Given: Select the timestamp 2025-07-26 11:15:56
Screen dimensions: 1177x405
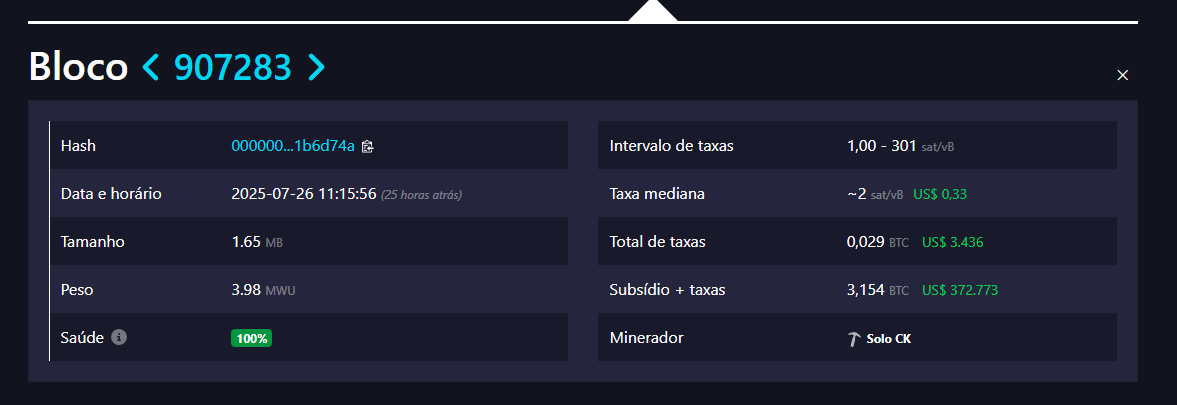Looking at the screenshot, I should (303, 194).
